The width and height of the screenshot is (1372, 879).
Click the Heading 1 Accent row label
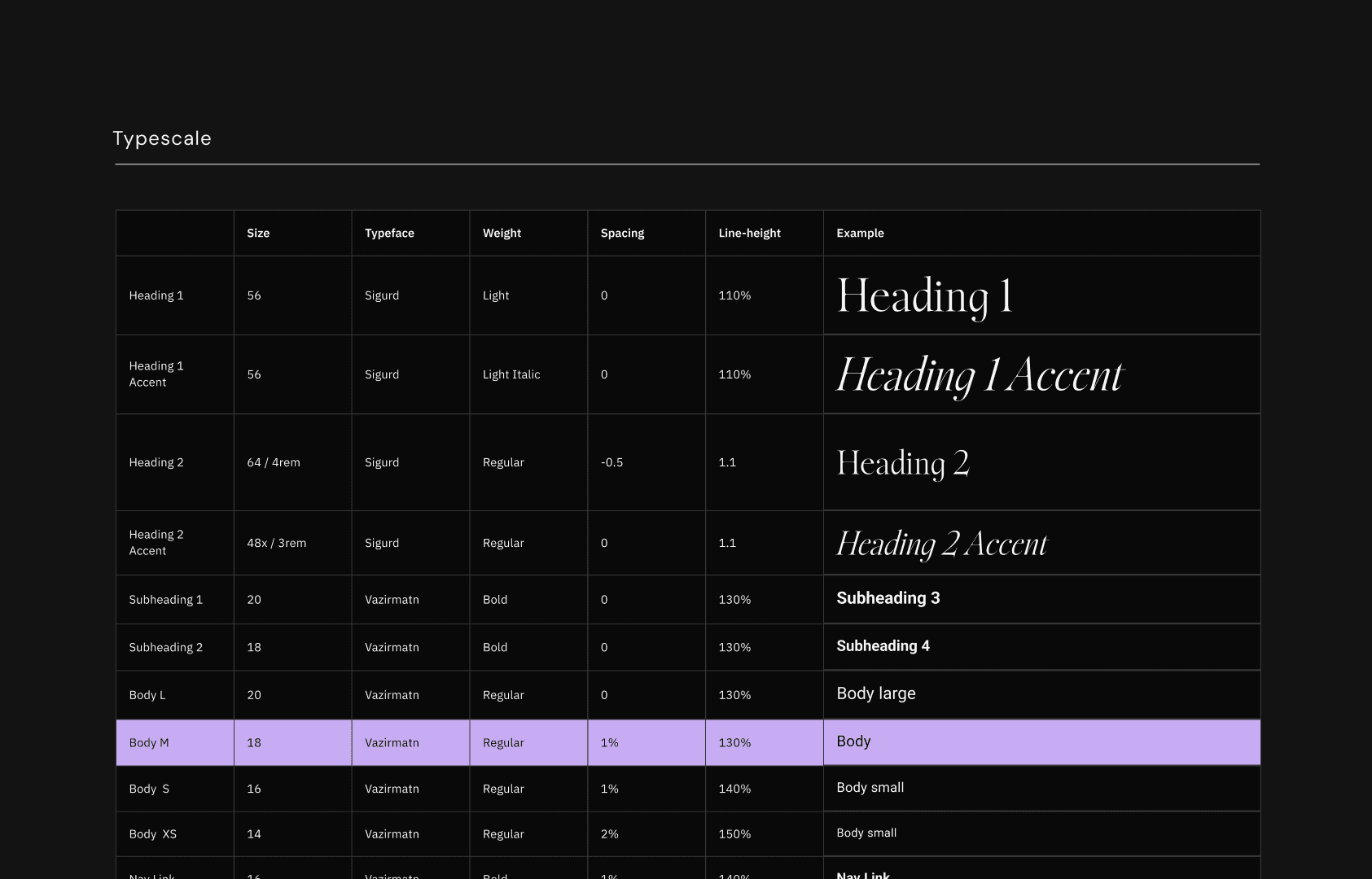point(156,374)
